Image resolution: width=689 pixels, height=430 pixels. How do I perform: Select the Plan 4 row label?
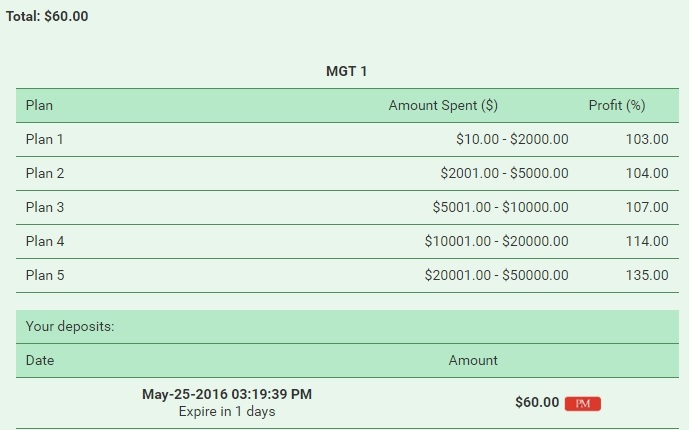pyautogui.click(x=45, y=241)
